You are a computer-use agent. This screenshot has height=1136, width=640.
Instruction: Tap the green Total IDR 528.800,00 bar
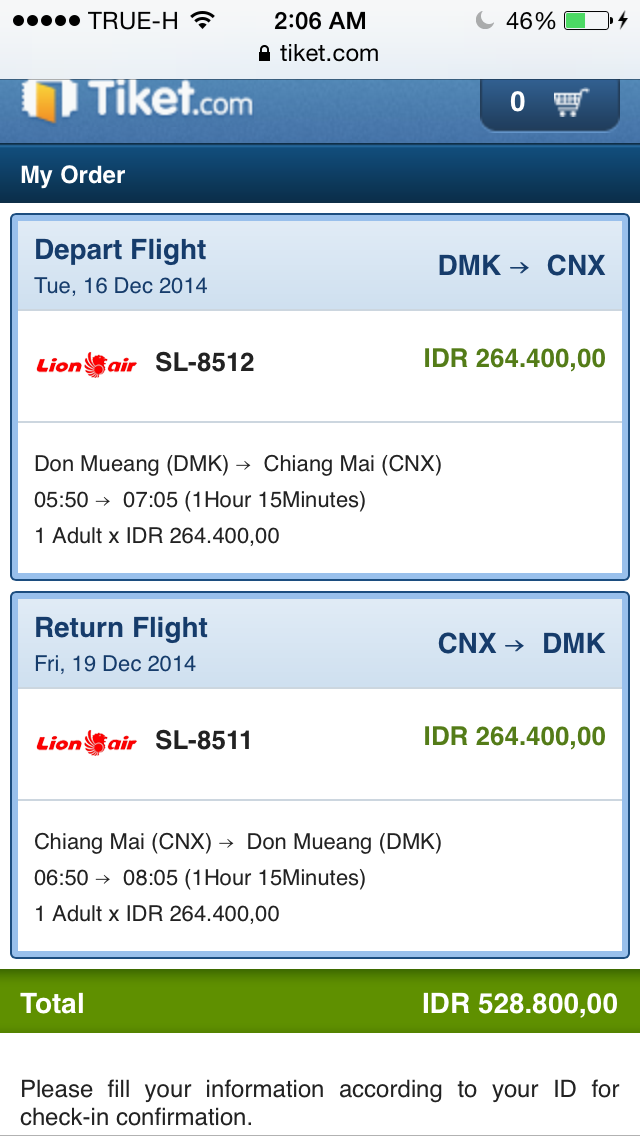pos(320,1003)
